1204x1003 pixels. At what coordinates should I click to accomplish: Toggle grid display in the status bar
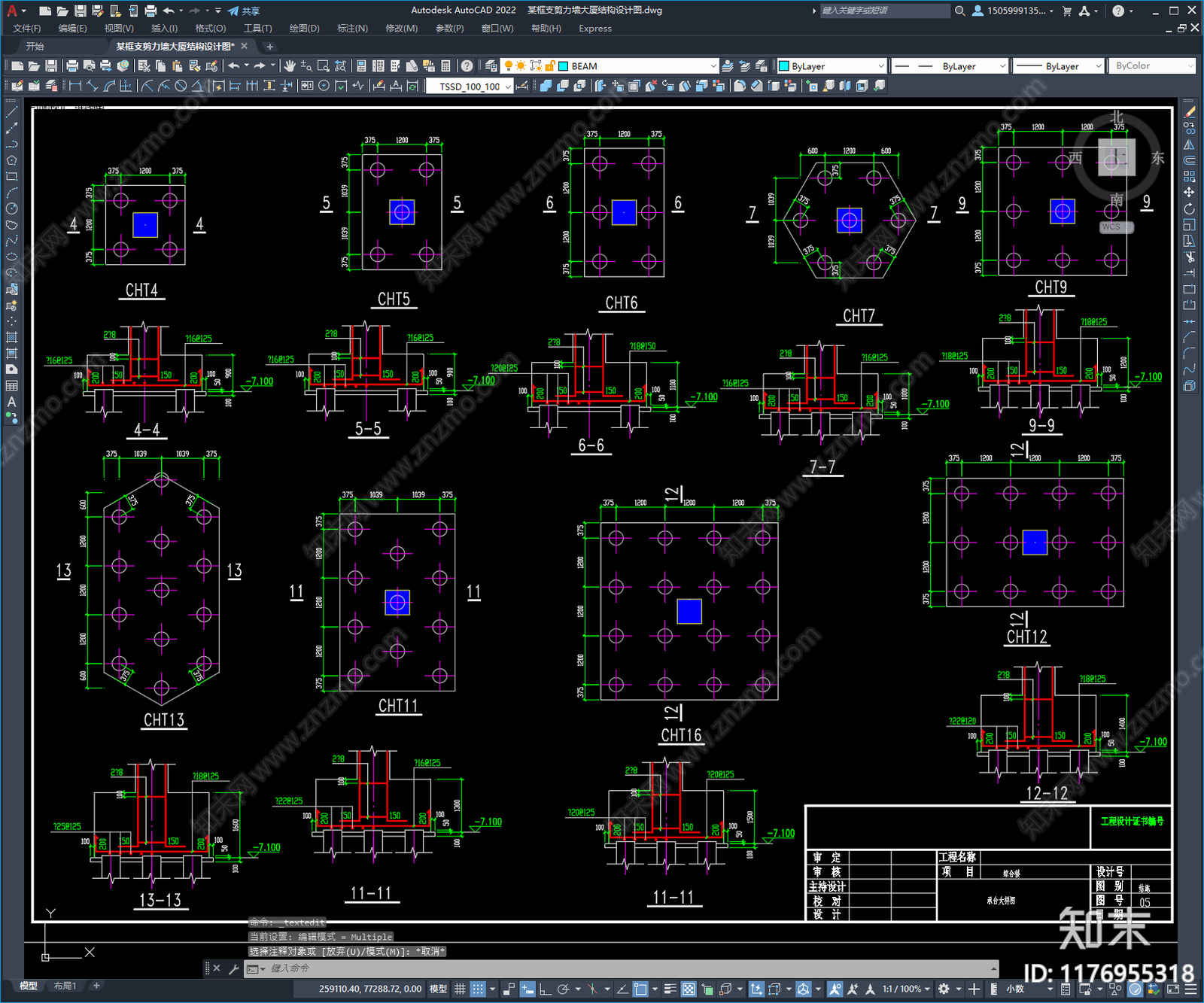click(460, 989)
